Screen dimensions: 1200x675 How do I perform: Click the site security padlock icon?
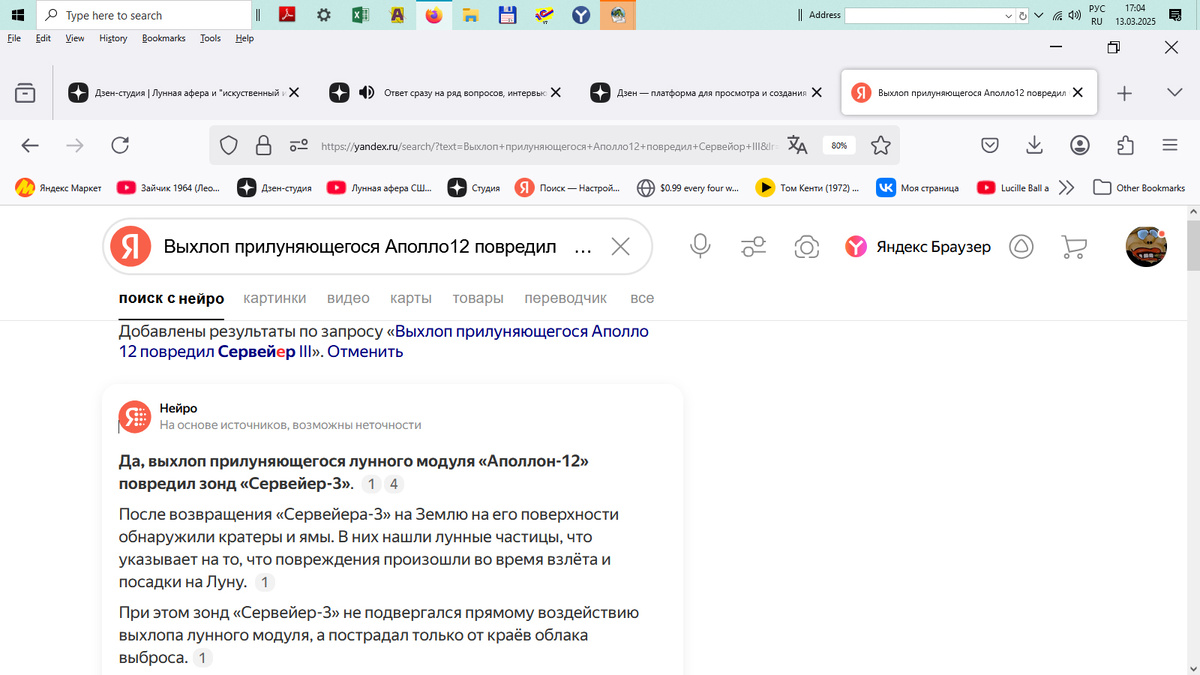[x=263, y=146]
